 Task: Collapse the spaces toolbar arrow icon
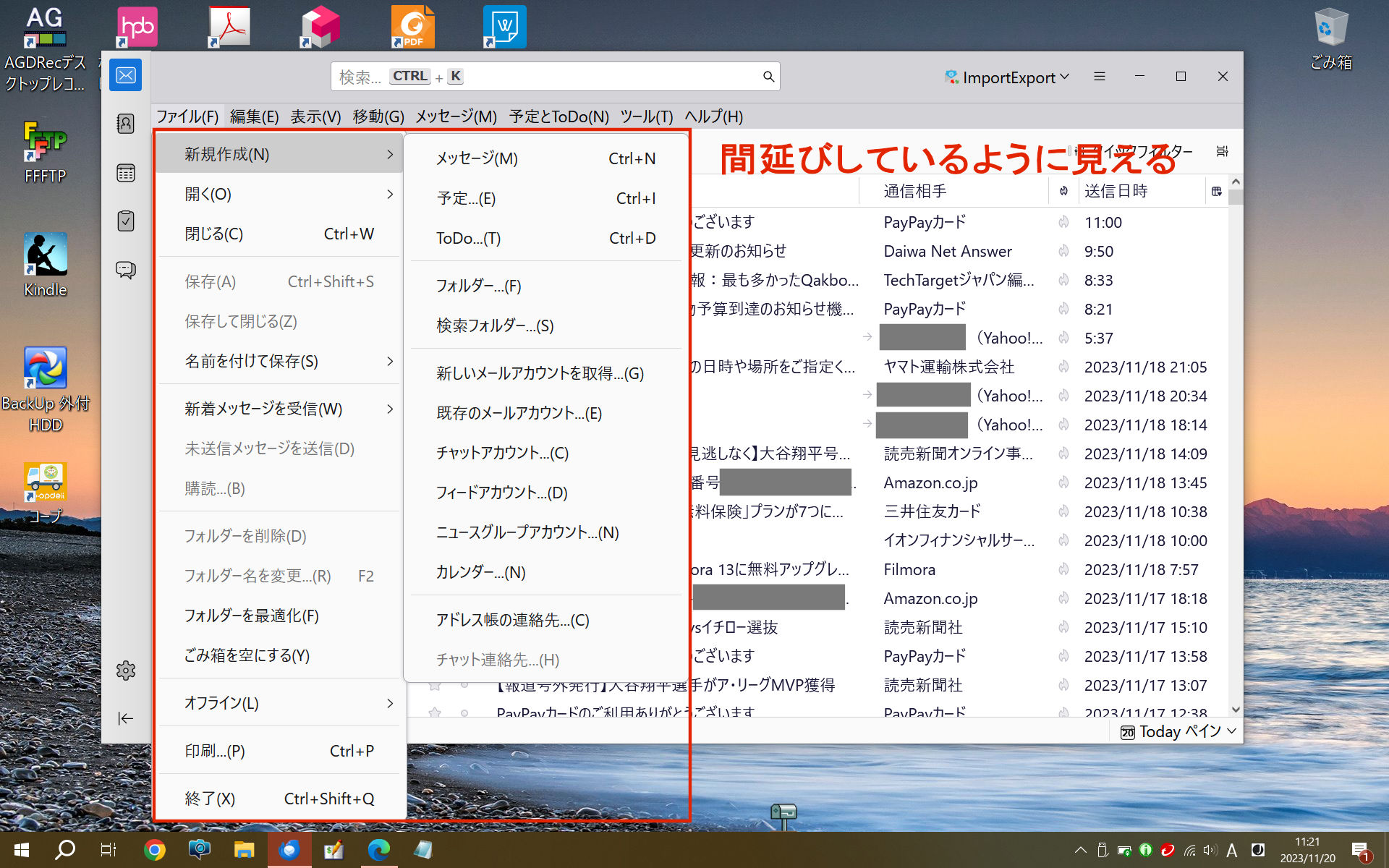click(x=126, y=718)
